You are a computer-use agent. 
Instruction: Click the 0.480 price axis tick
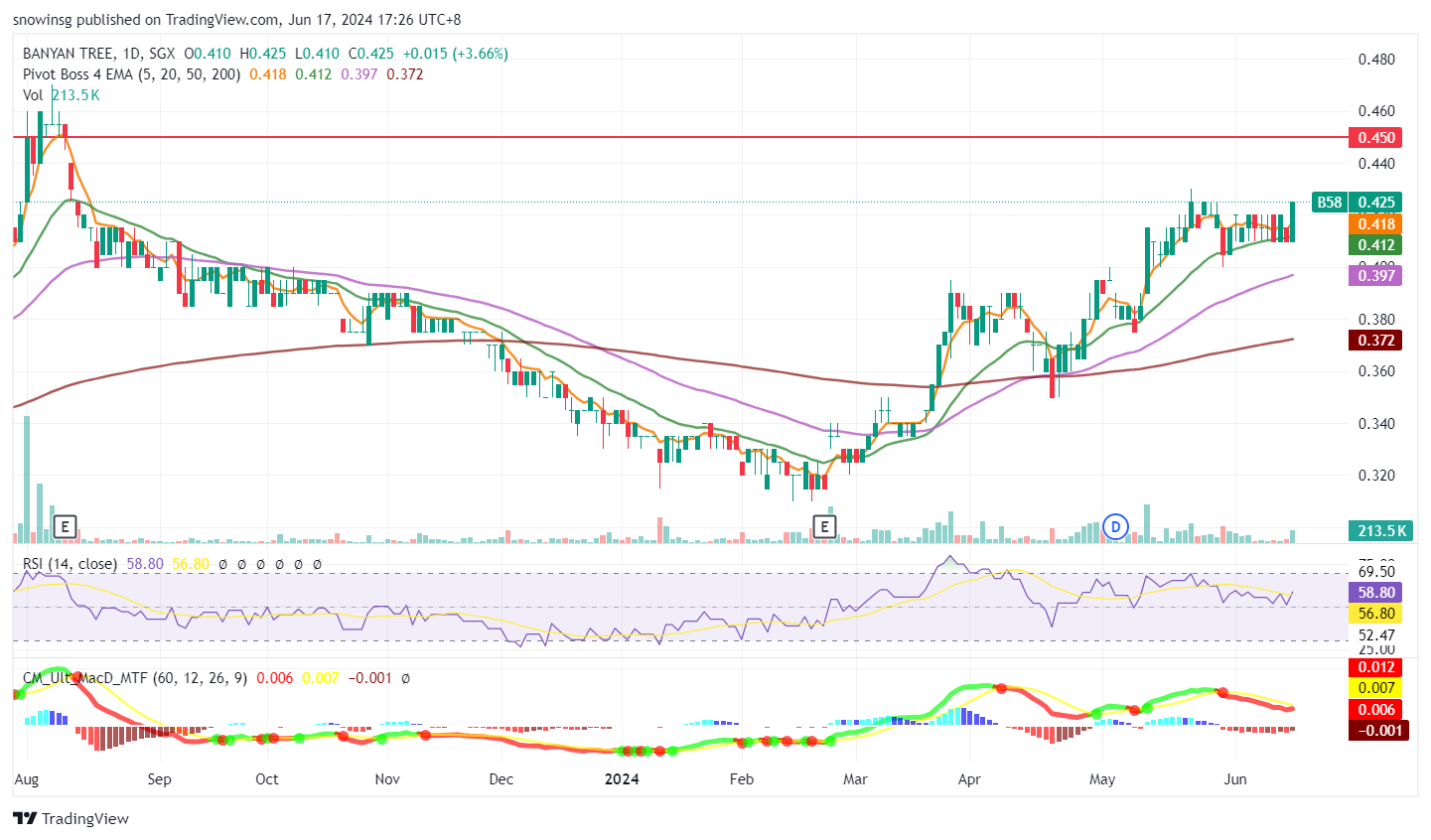coord(1376,60)
